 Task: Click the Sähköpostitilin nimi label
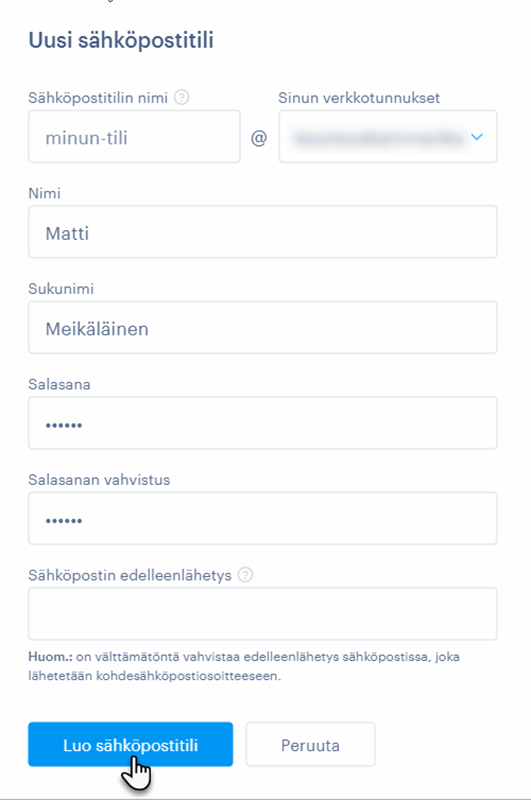click(98, 97)
